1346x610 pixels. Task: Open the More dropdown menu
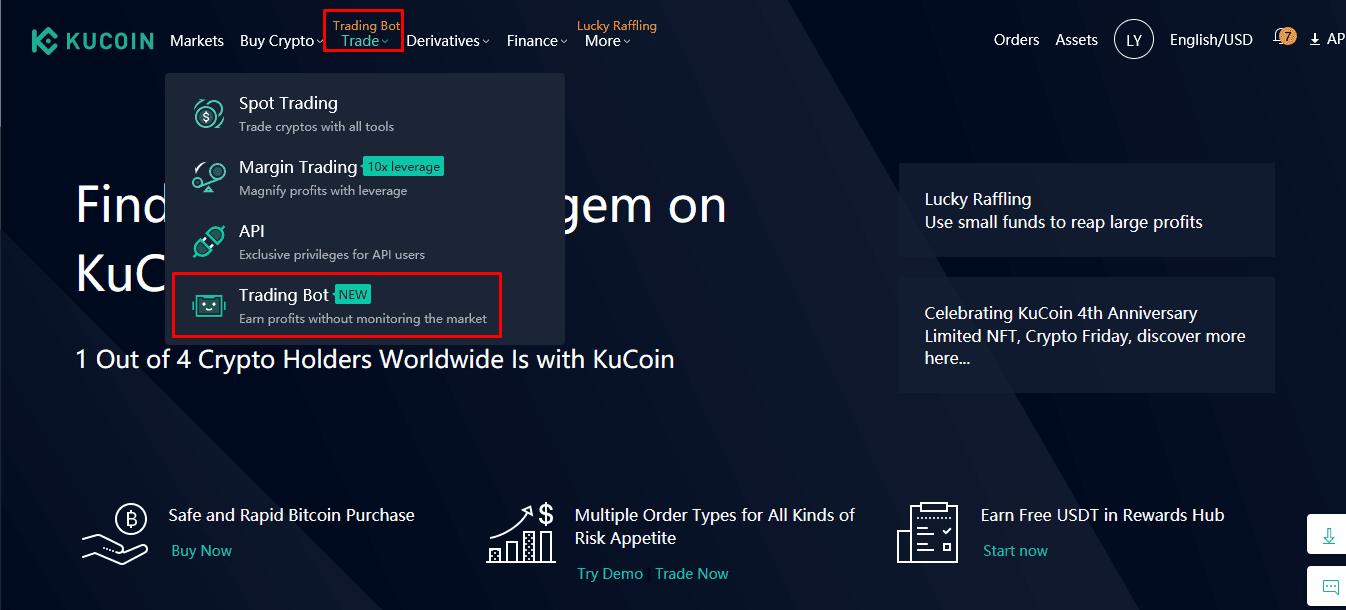coord(607,41)
